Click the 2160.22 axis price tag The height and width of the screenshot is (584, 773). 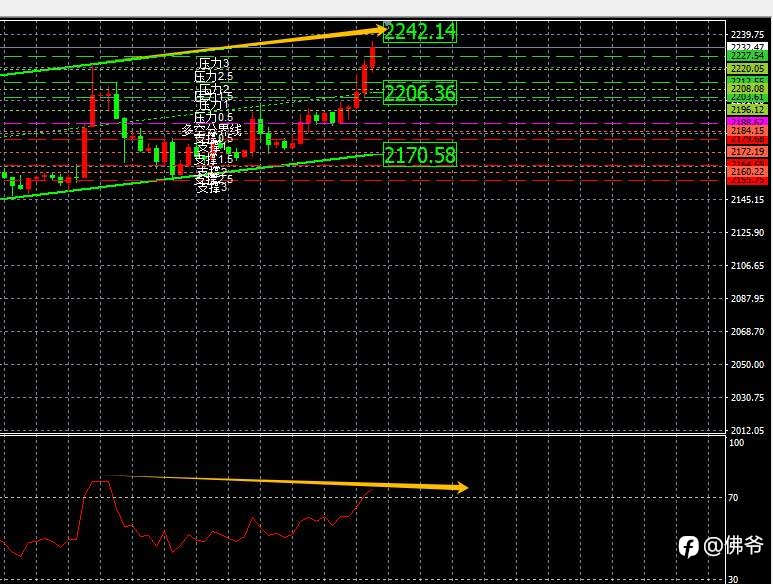[747, 171]
